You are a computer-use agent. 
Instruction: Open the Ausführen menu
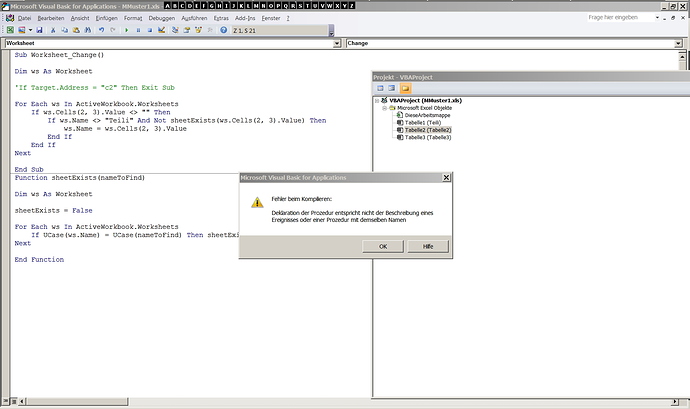pyautogui.click(x=194, y=18)
